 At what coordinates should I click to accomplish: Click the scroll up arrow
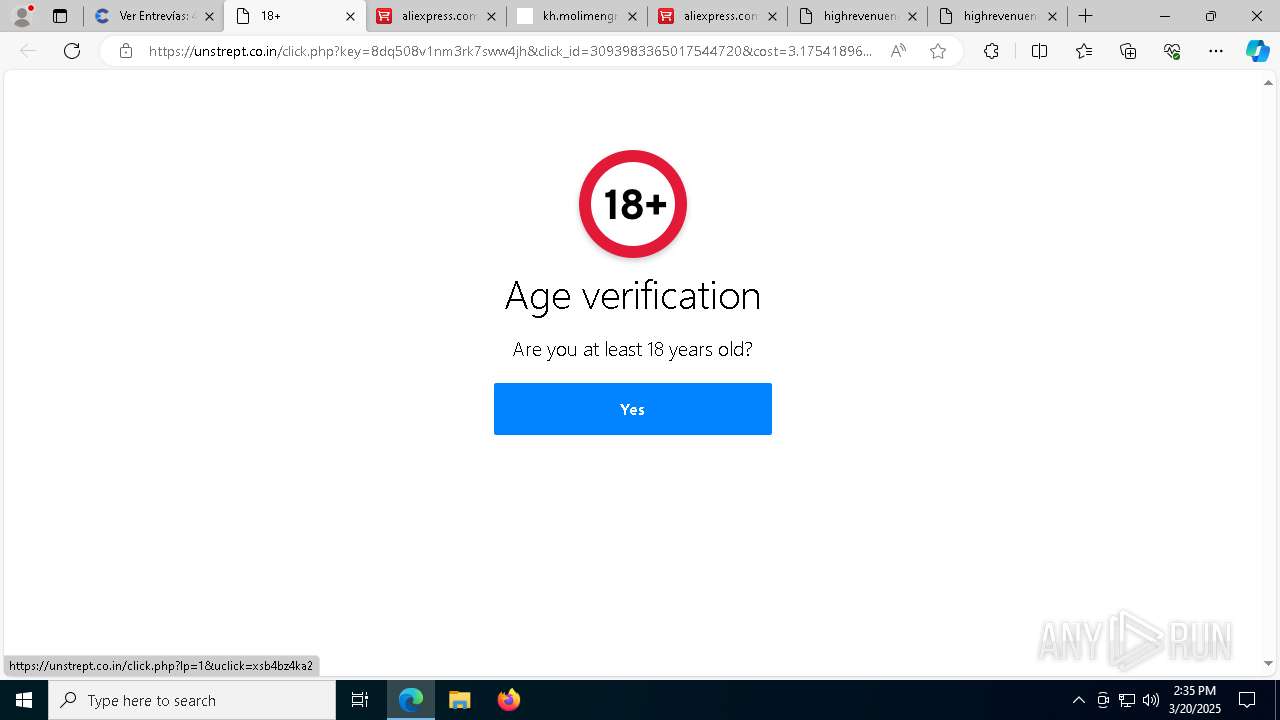pyautogui.click(x=1269, y=83)
